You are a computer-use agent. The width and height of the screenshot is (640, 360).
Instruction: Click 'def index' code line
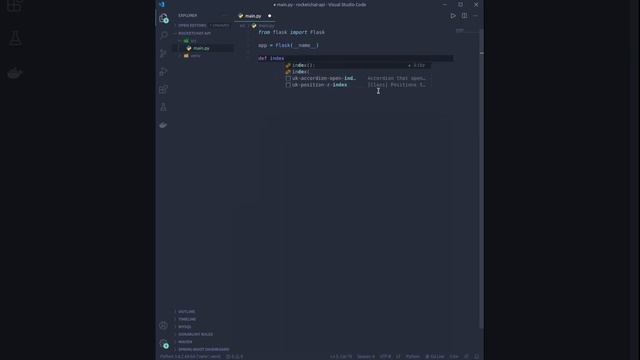(271, 58)
